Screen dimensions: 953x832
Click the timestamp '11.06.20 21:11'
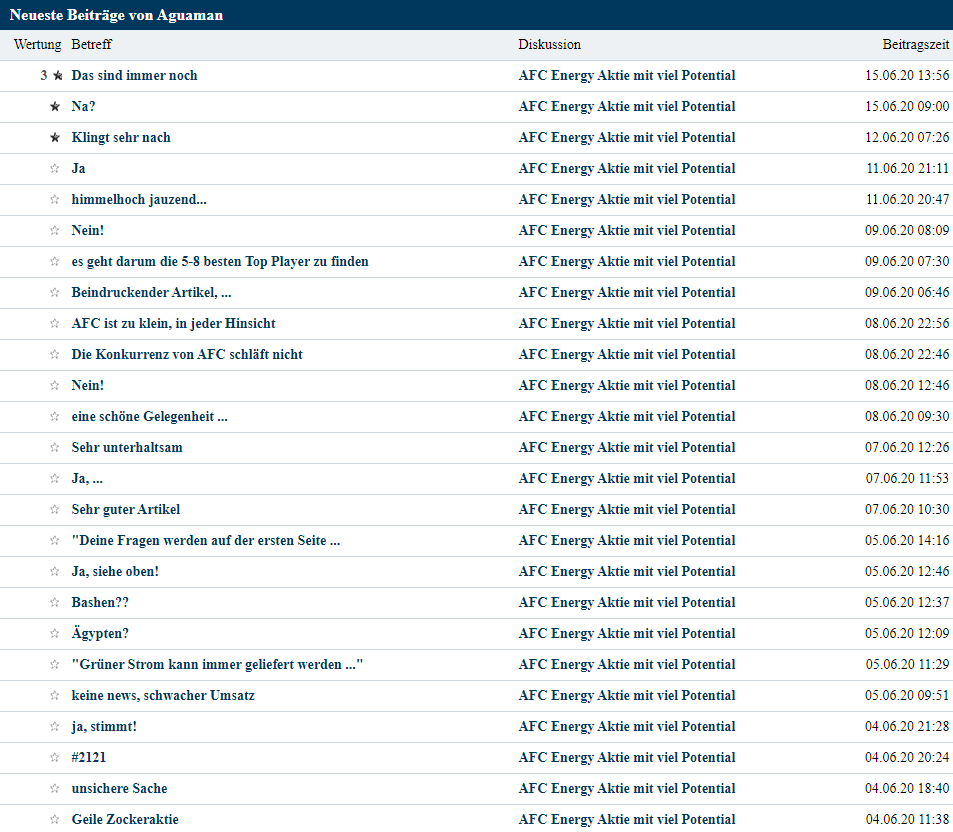[907, 169]
